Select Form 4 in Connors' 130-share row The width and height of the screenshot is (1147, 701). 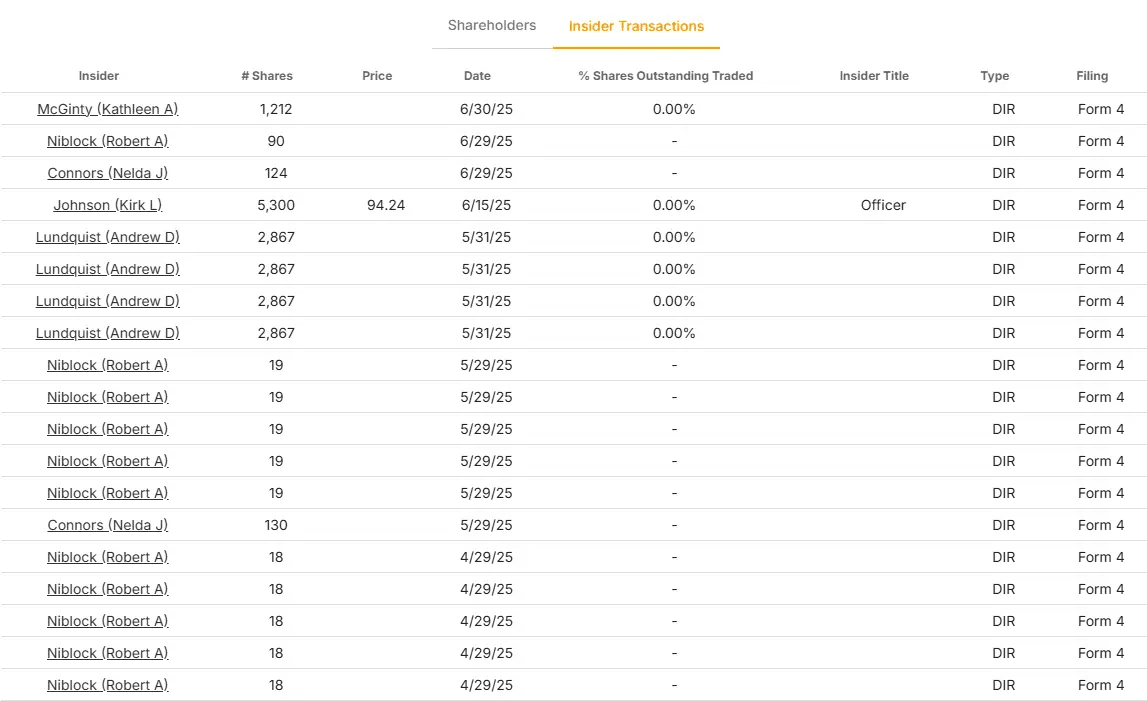[1101, 525]
